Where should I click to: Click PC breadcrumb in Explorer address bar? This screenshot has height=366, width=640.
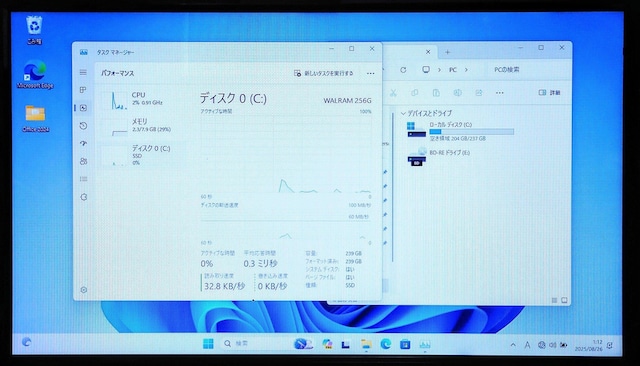453,70
